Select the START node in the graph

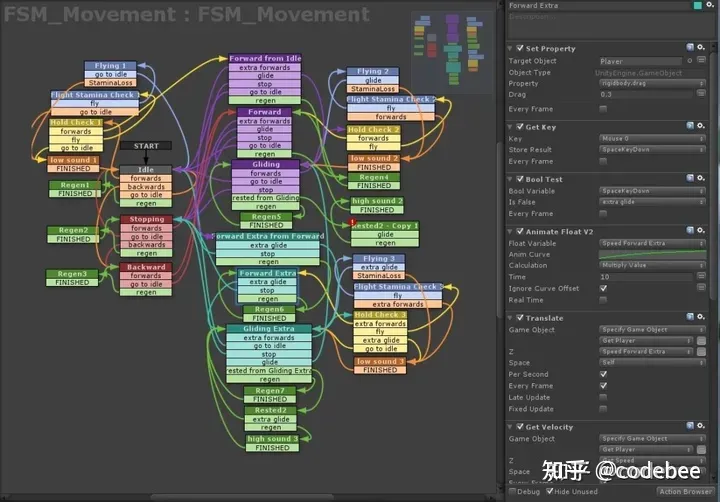pos(145,146)
